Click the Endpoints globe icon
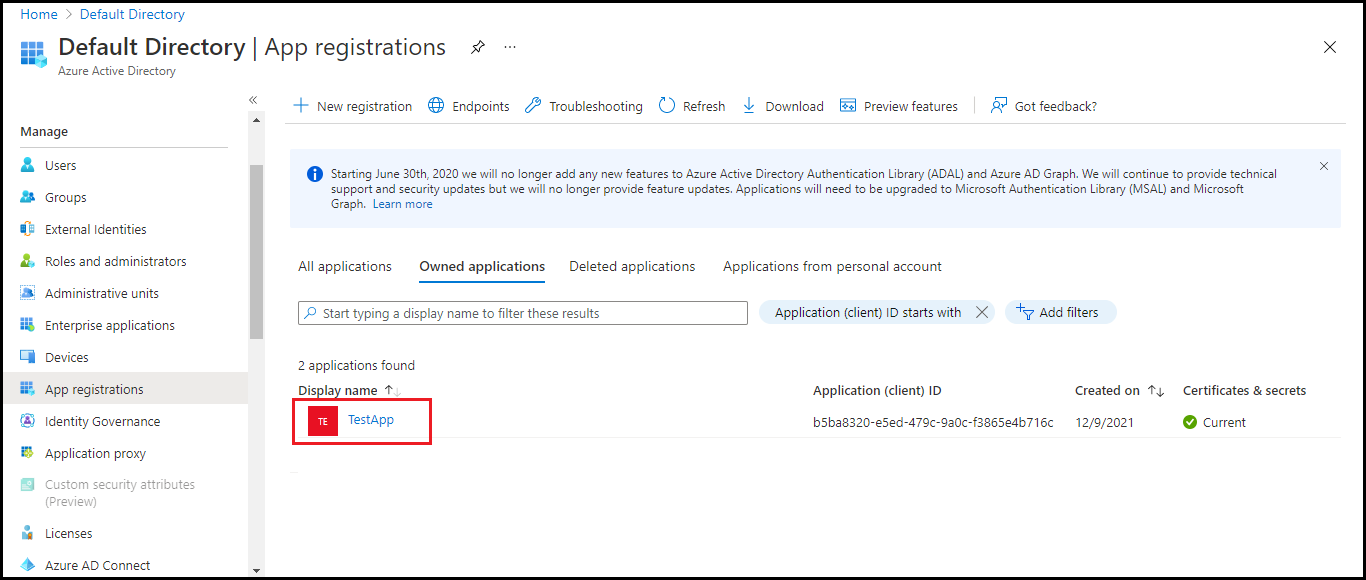 point(436,105)
